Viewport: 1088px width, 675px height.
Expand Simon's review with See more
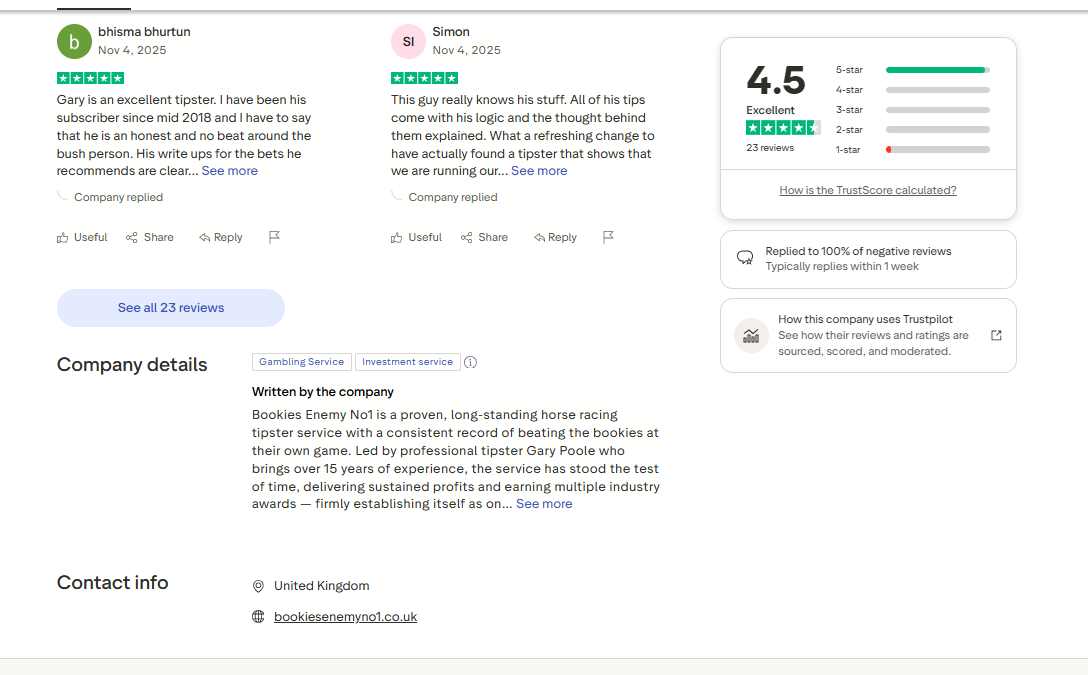click(539, 171)
